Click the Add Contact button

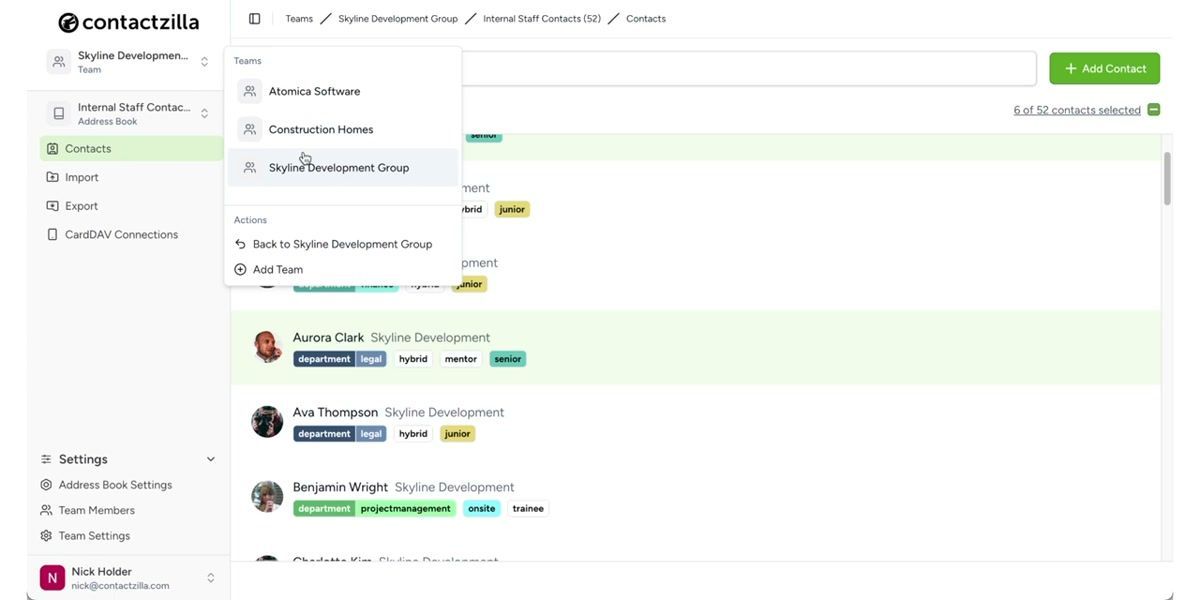click(1104, 68)
